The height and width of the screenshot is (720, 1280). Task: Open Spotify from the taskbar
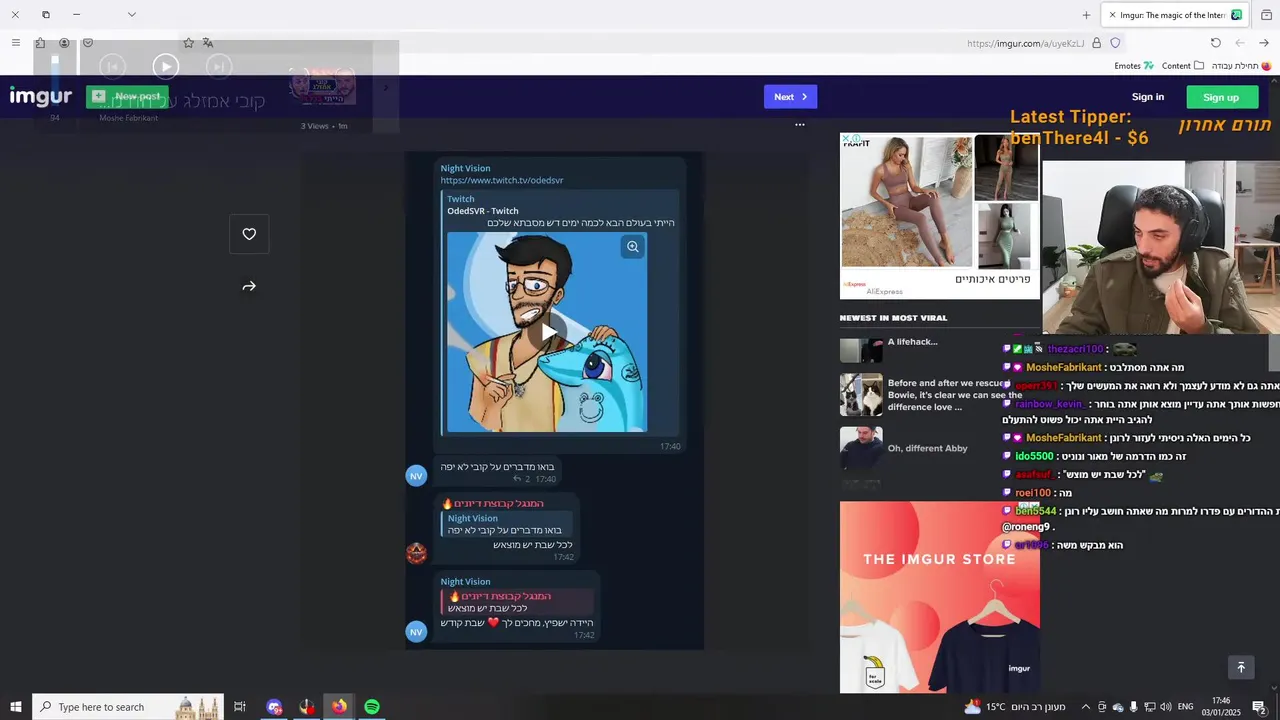tap(372, 707)
